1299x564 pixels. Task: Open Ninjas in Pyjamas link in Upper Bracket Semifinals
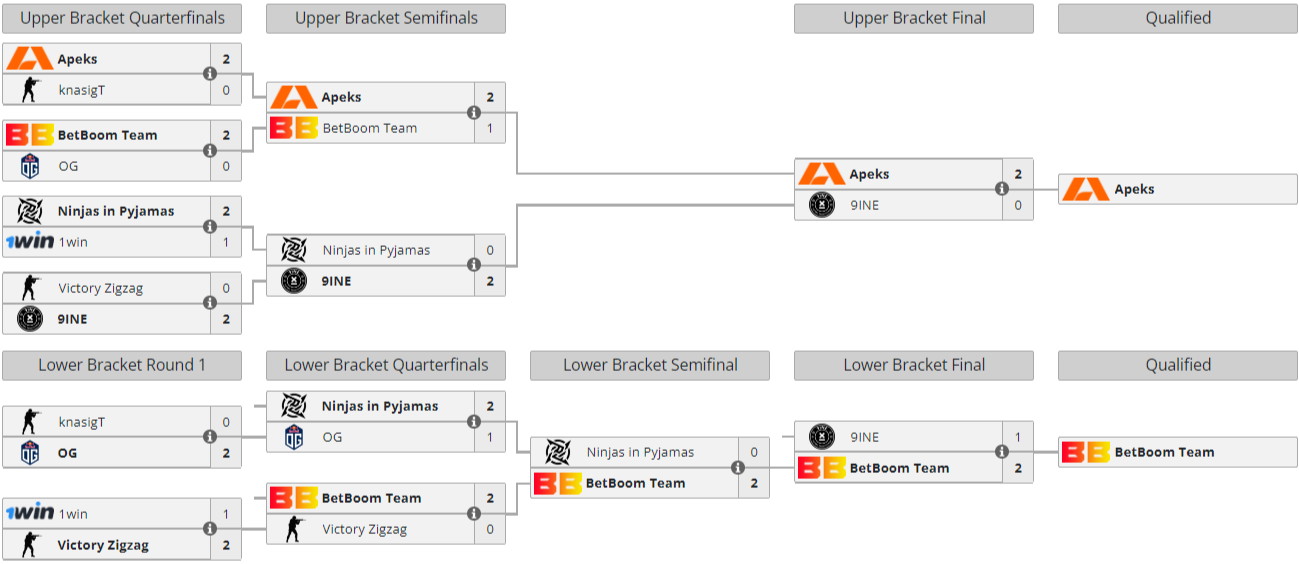pos(376,250)
